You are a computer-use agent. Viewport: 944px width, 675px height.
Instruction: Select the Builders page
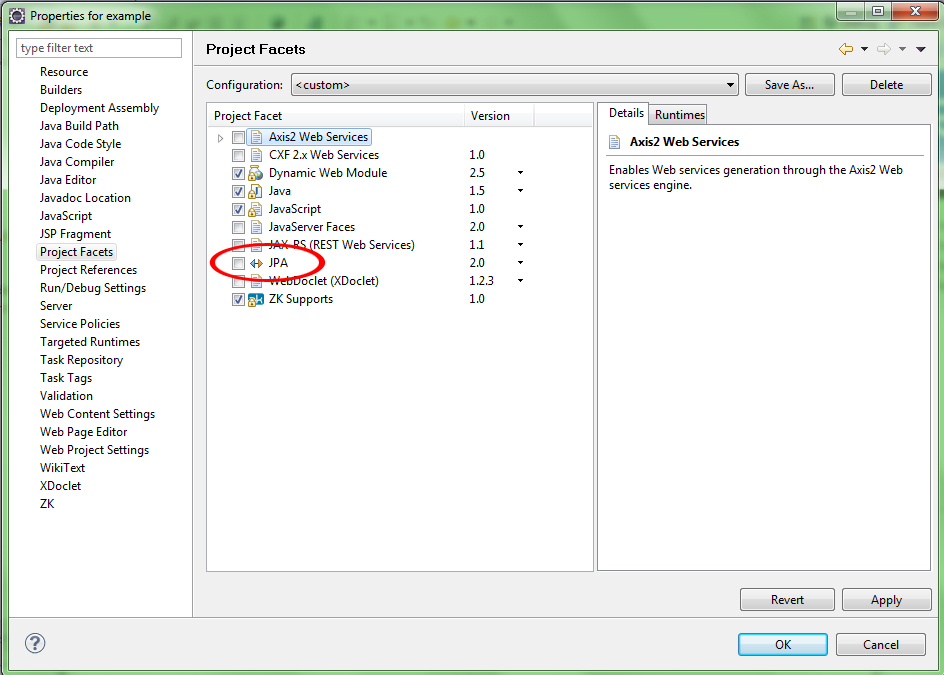pos(61,90)
